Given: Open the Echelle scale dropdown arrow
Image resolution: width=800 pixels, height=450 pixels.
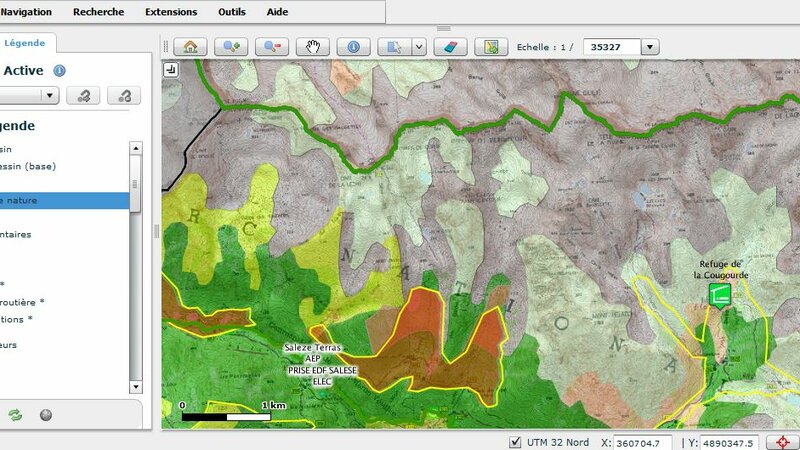Looking at the screenshot, I should pos(650,47).
